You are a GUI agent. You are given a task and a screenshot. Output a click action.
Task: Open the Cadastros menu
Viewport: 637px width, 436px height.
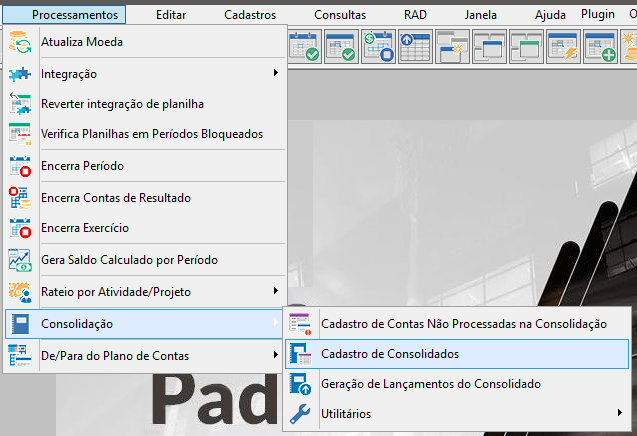coord(250,15)
